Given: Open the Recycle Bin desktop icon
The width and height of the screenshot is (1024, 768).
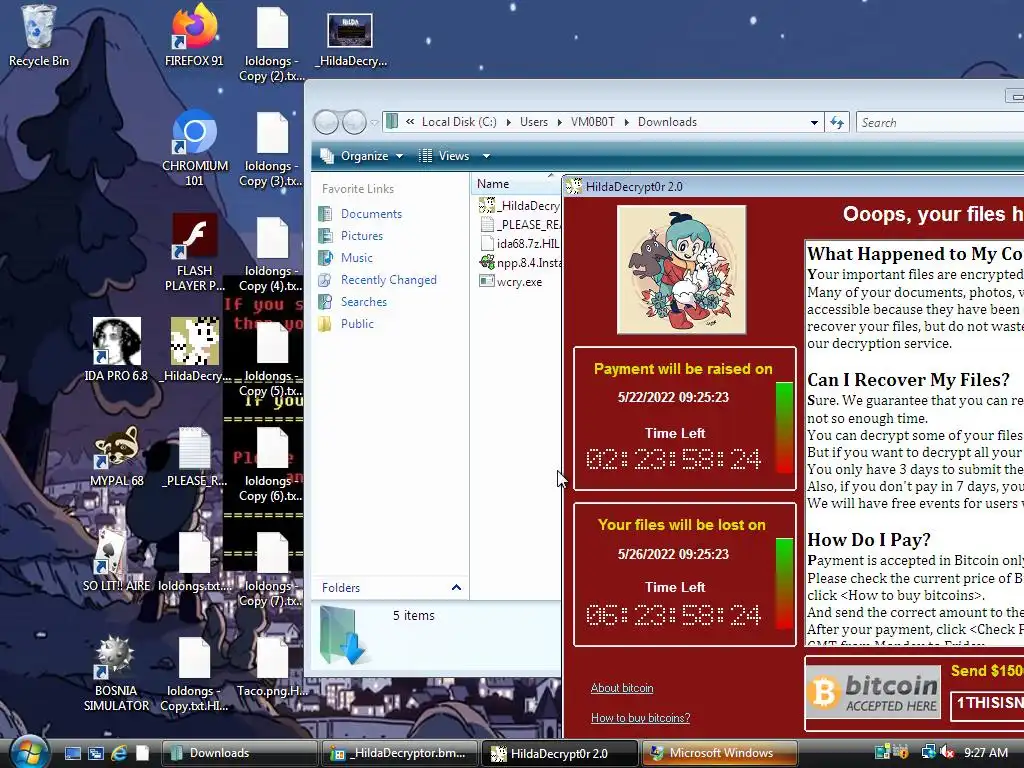Looking at the screenshot, I should click(38, 36).
